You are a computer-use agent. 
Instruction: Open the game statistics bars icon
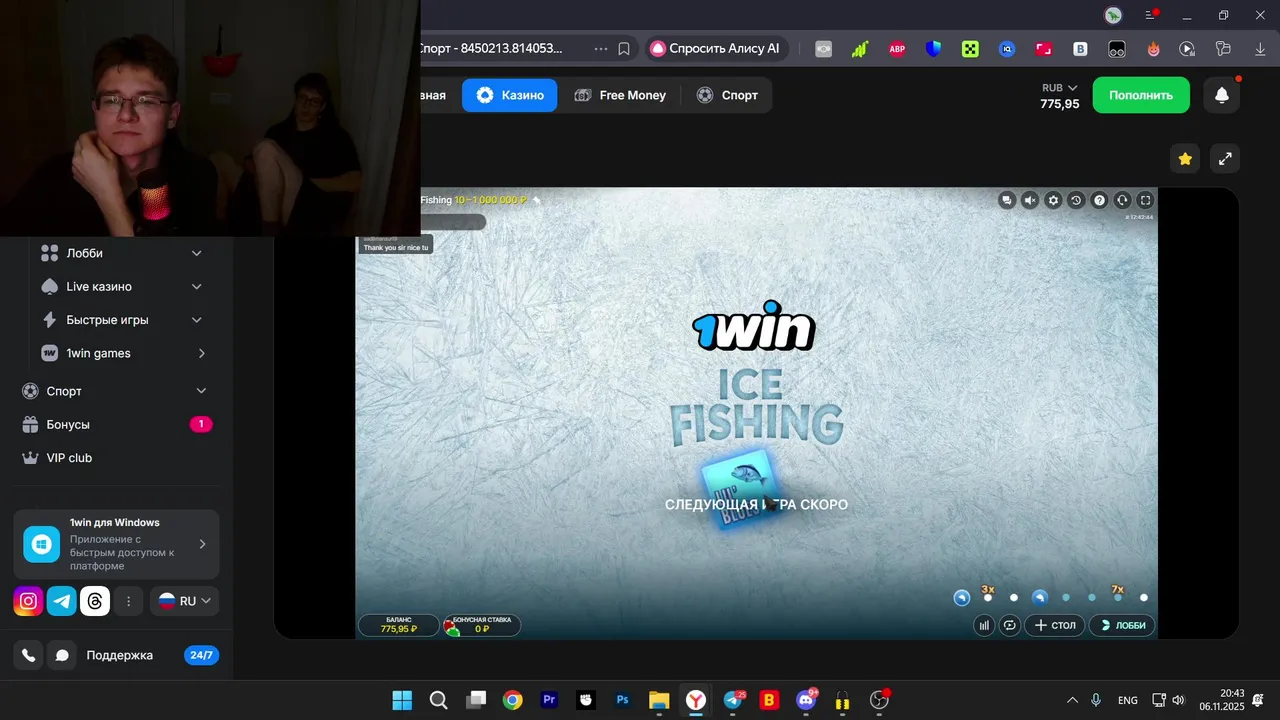(x=984, y=625)
